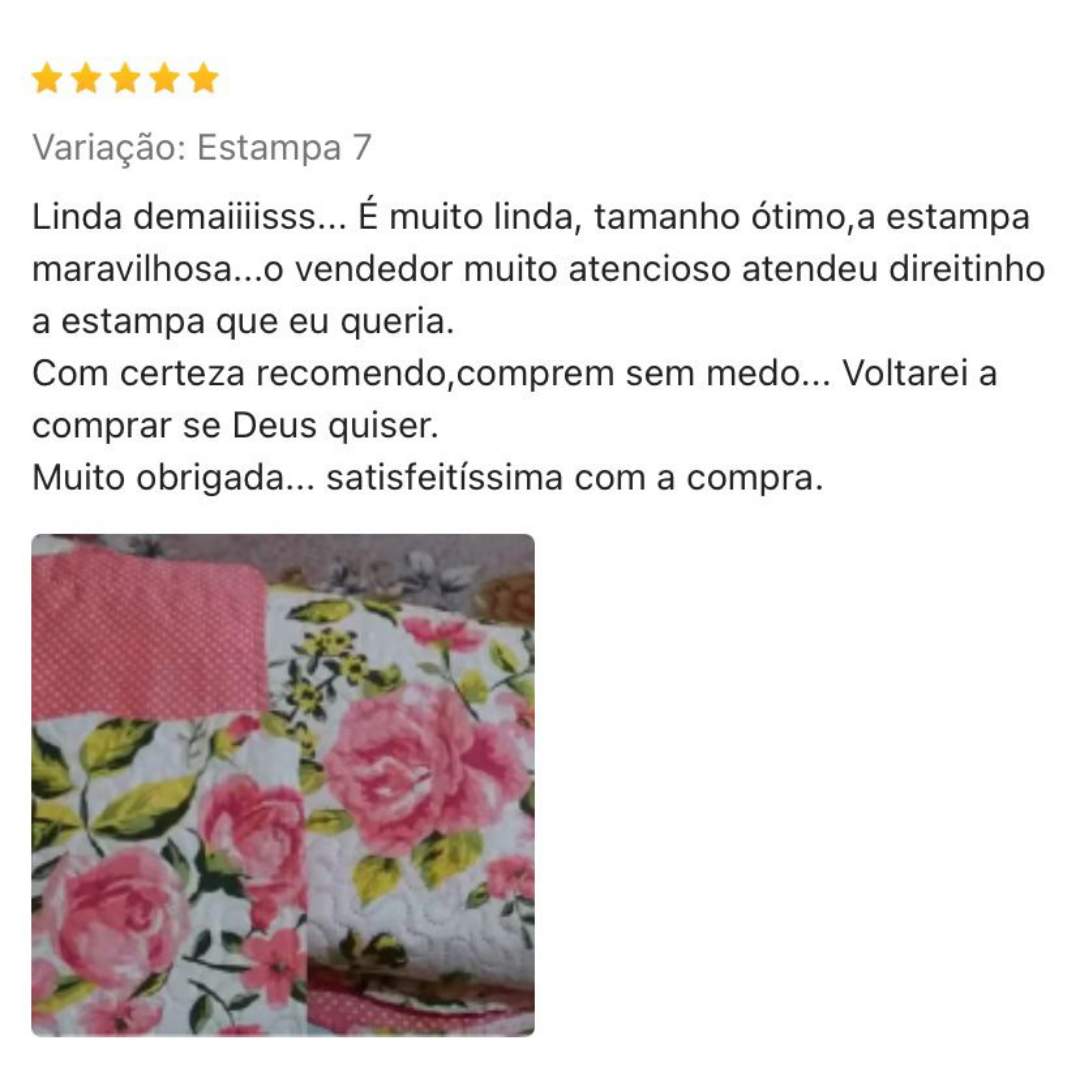Click the word 'vendedor' in the review
Image resolution: width=1080 pixels, height=1080 pixels.
tap(374, 269)
